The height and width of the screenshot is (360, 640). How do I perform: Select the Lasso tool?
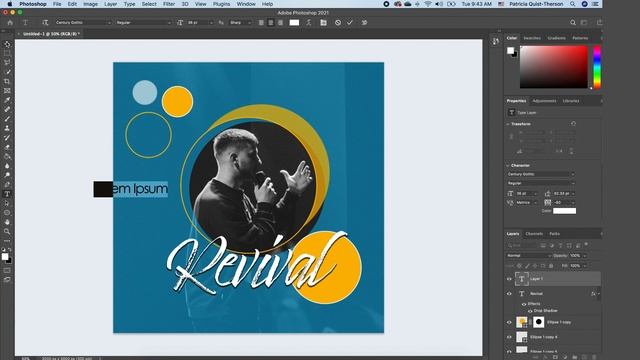pyautogui.click(x=7, y=62)
